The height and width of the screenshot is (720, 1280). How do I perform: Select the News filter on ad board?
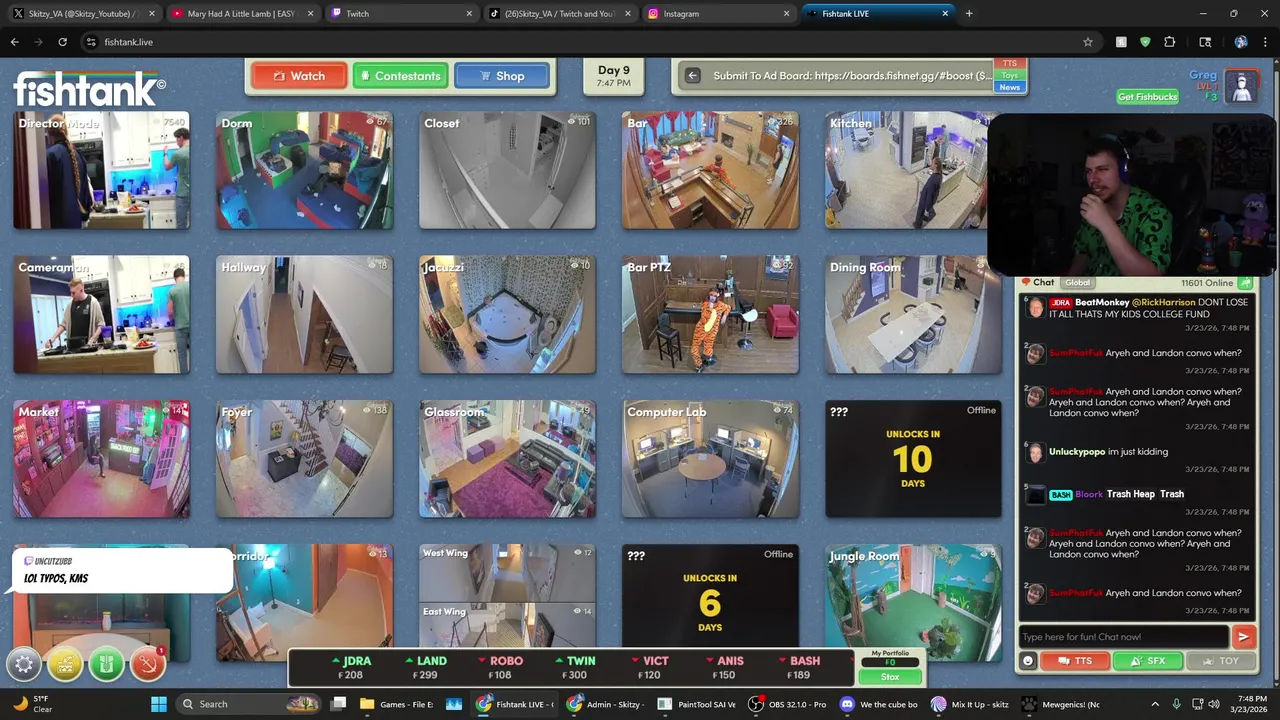coord(1010,87)
